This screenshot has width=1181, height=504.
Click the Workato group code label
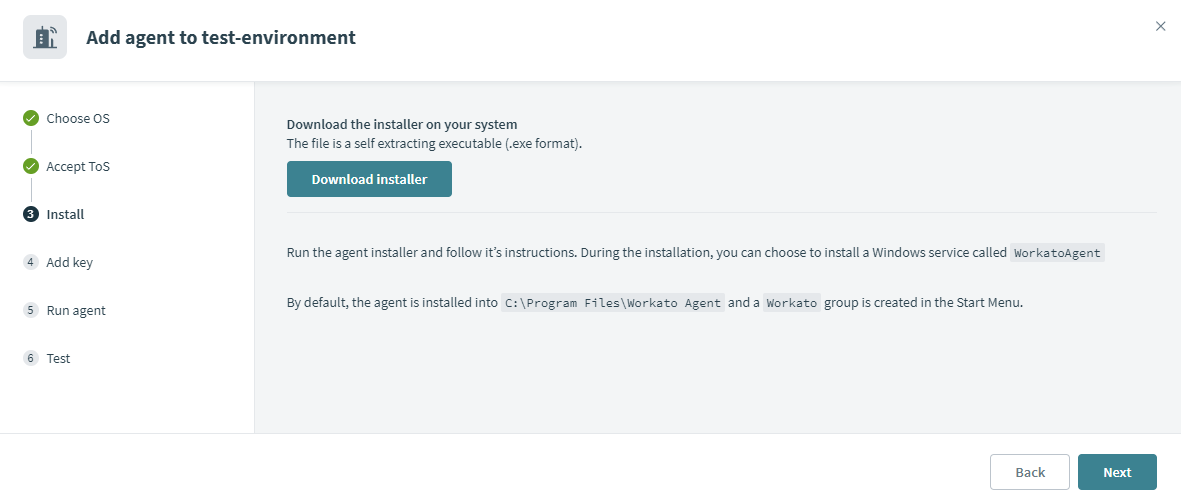coord(792,303)
